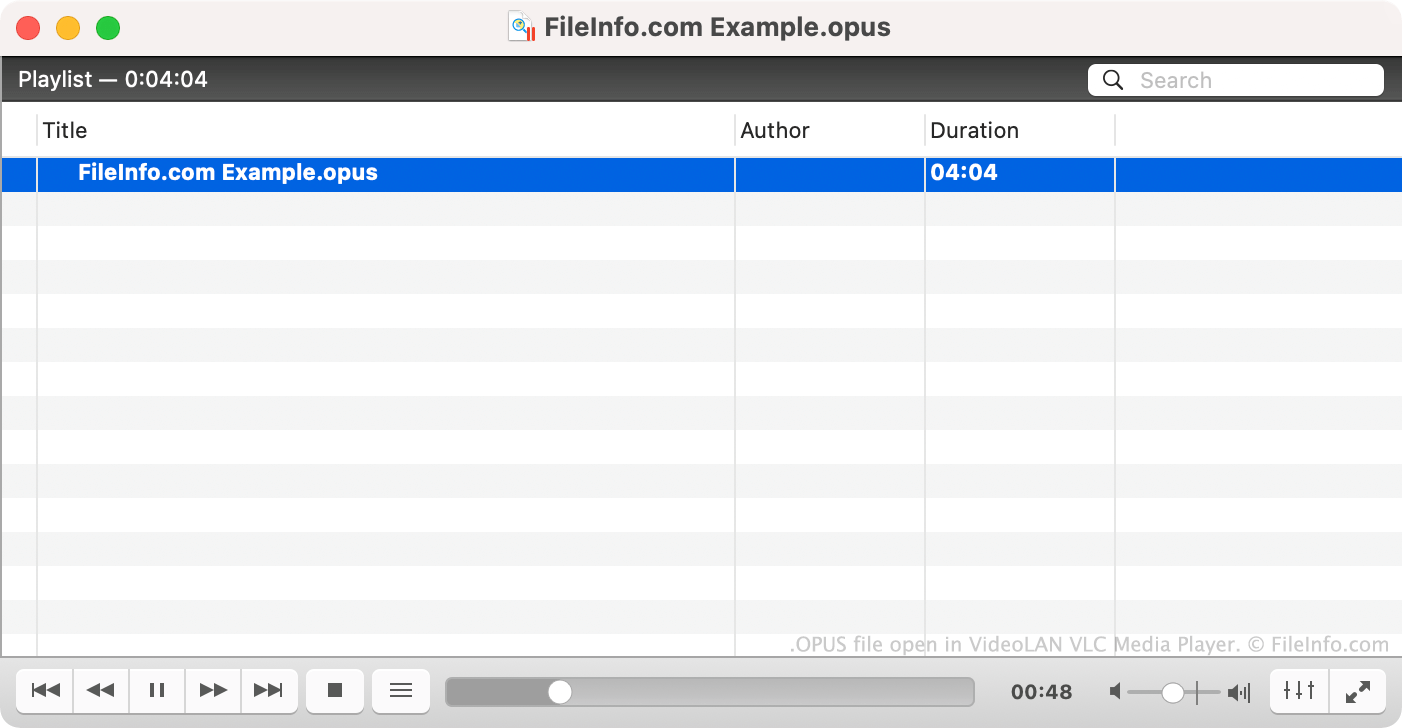Sort the playlist by Author column
Image resolution: width=1402 pixels, height=728 pixels.
point(829,130)
